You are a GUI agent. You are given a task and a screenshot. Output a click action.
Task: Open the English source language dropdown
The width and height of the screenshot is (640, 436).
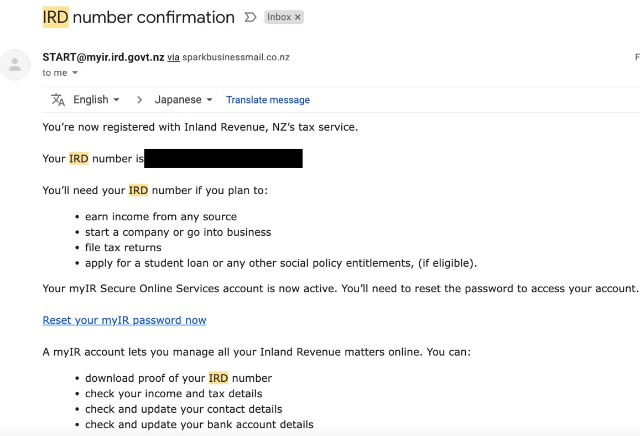coord(96,100)
